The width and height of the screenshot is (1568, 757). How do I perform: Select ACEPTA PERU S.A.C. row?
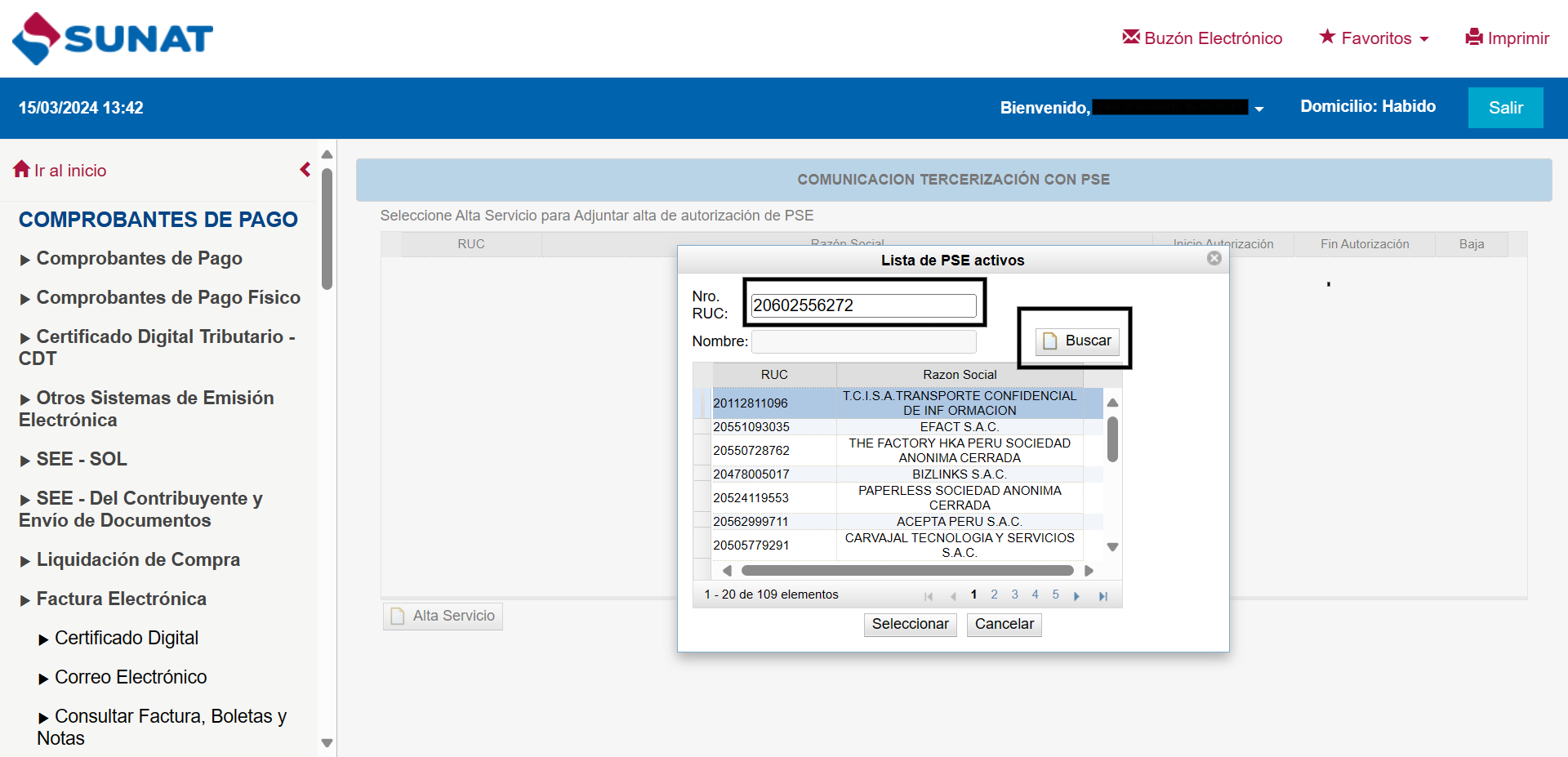898,522
